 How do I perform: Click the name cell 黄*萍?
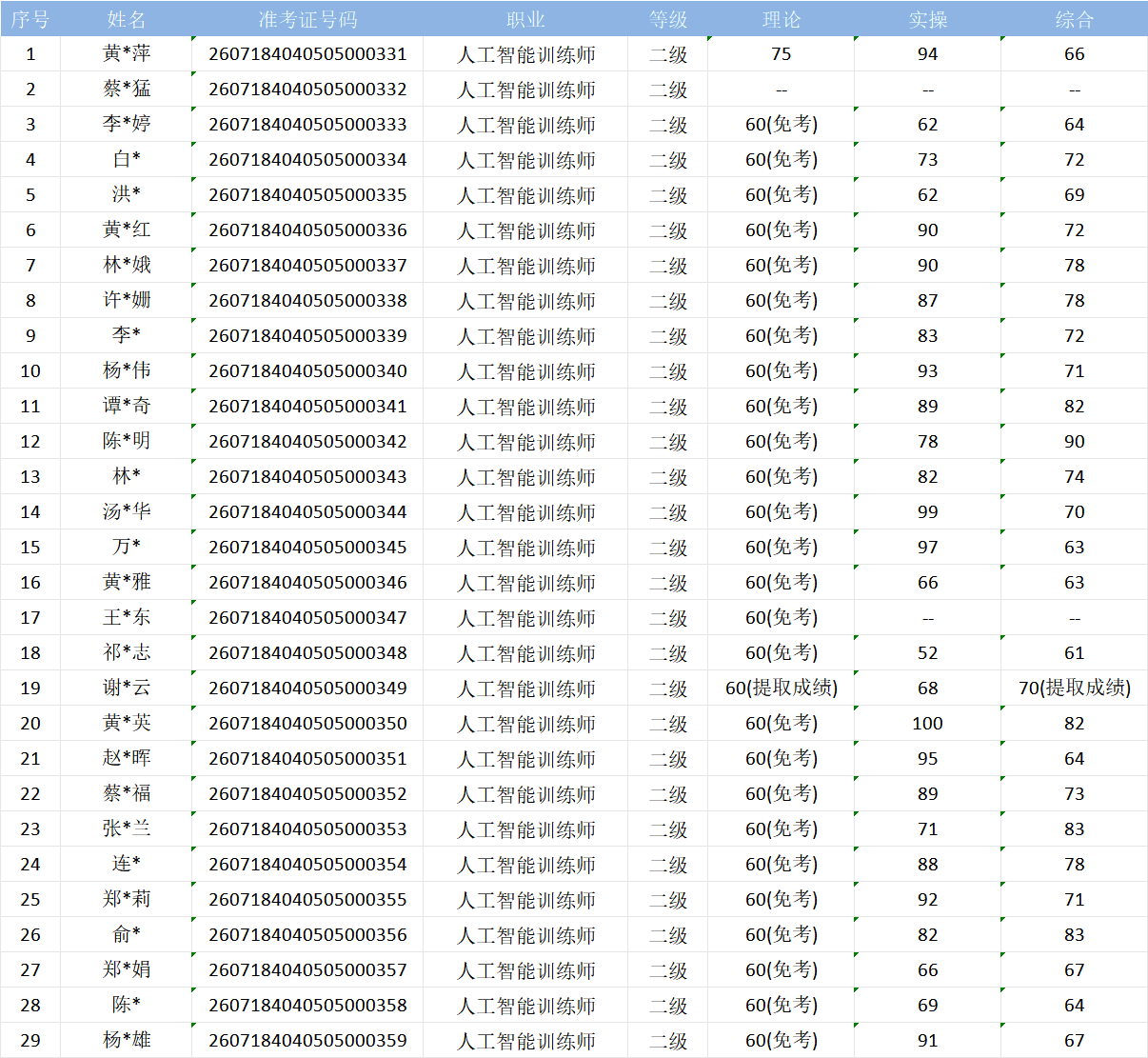(x=127, y=54)
